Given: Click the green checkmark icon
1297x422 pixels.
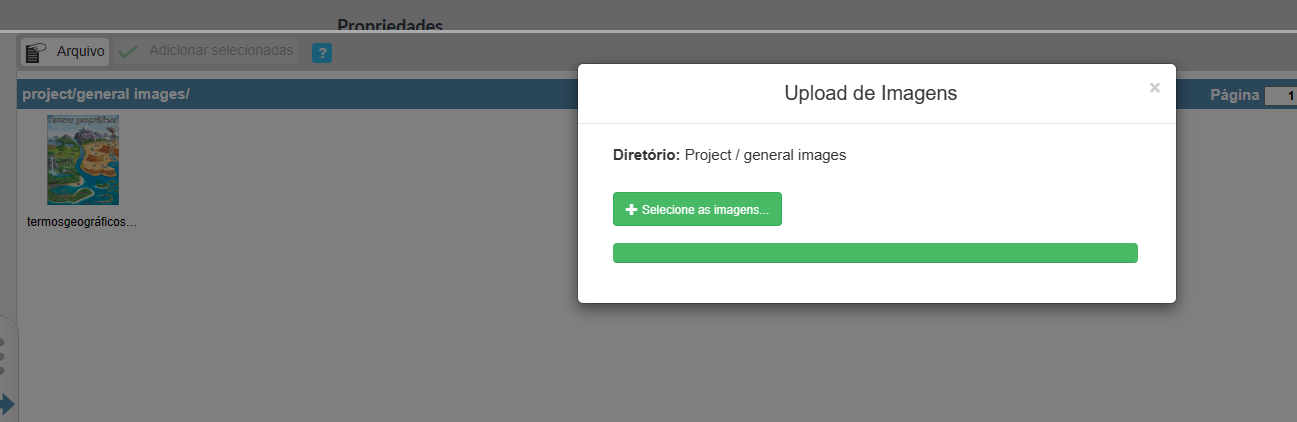Looking at the screenshot, I should pos(127,51).
